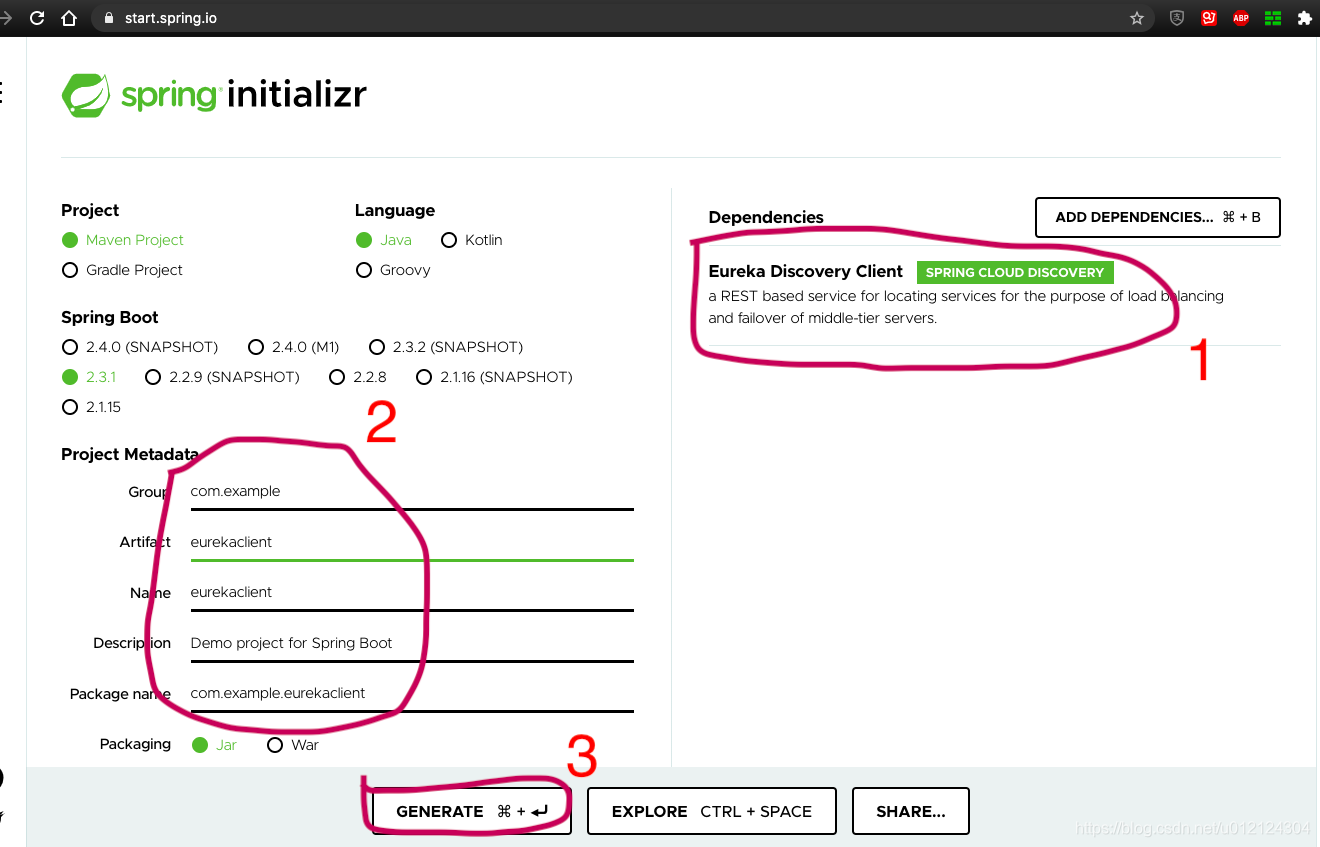Click the Project Metadata heading

tap(130, 455)
